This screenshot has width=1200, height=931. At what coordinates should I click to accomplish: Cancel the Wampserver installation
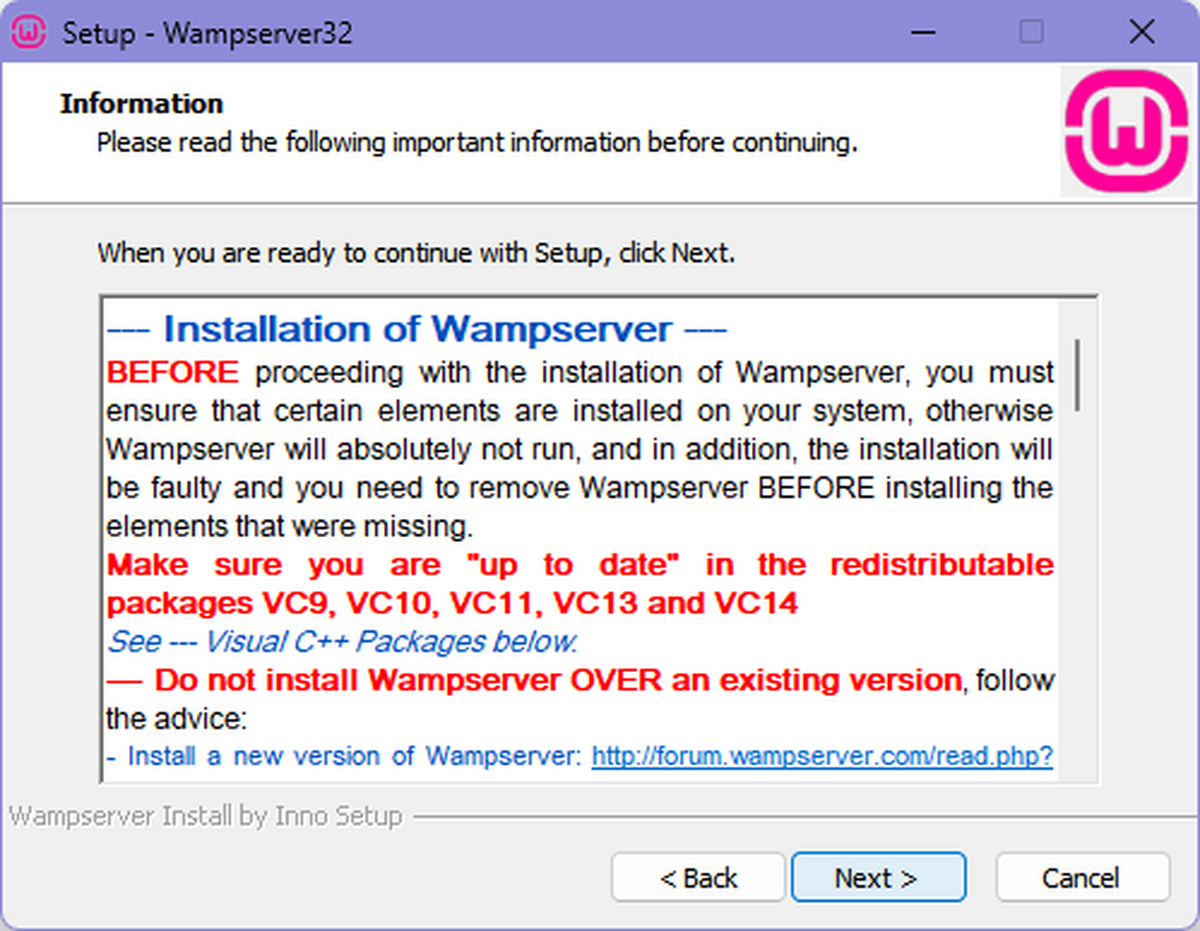pyautogui.click(x=1081, y=877)
